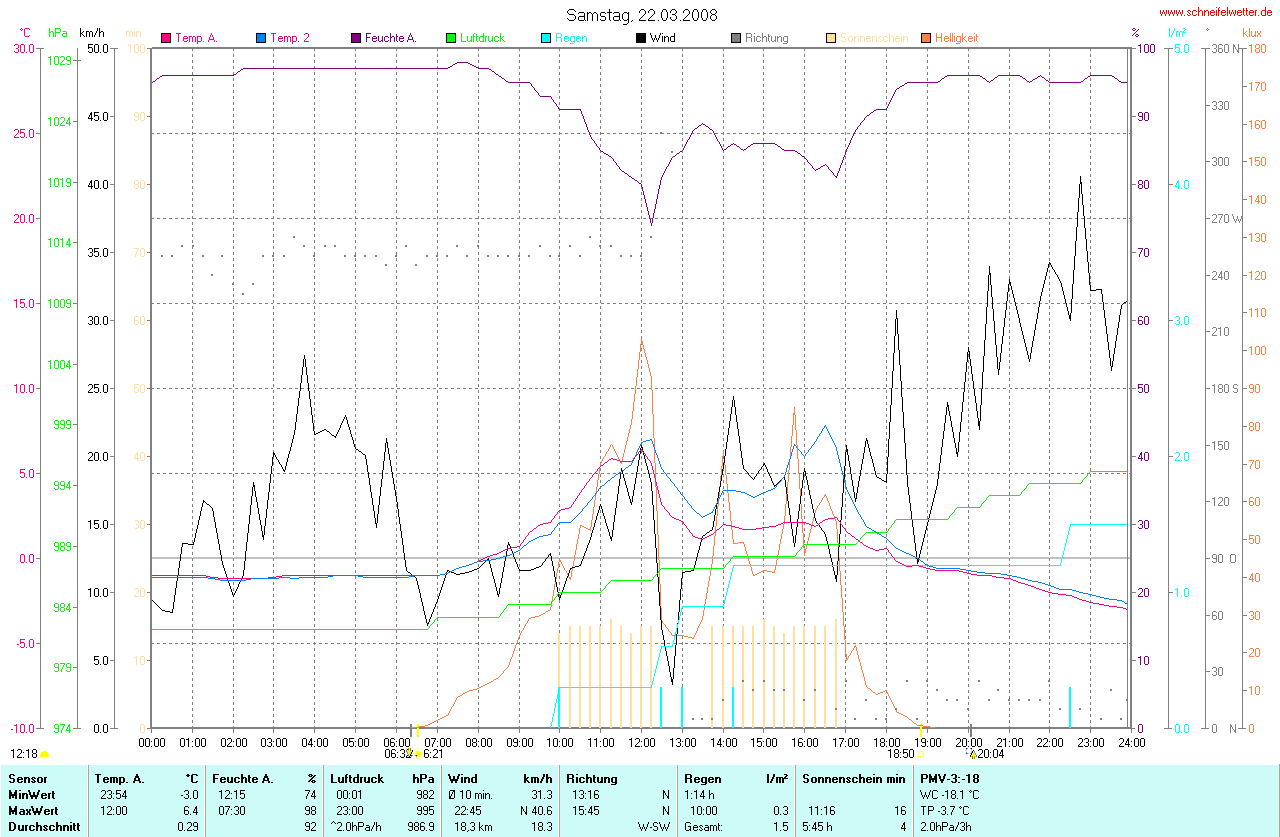1280x837 pixels.
Task: Click the purple Feuchte A. legend swatch
Action: [x=356, y=38]
